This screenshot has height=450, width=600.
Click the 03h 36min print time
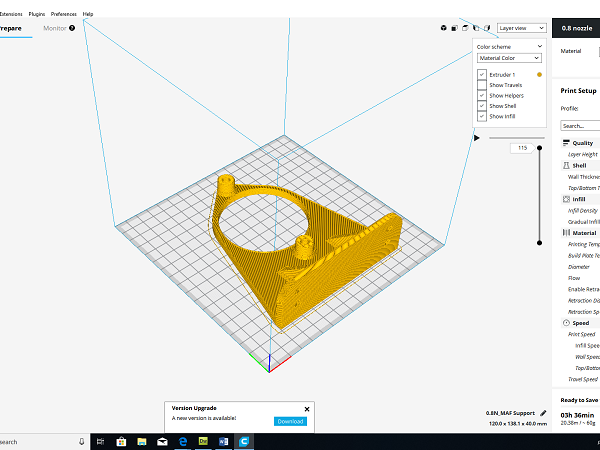577,415
